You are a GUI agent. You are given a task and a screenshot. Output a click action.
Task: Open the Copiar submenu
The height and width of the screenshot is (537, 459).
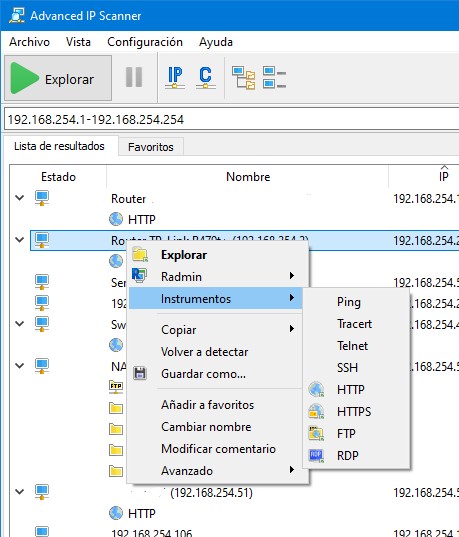[215, 329]
